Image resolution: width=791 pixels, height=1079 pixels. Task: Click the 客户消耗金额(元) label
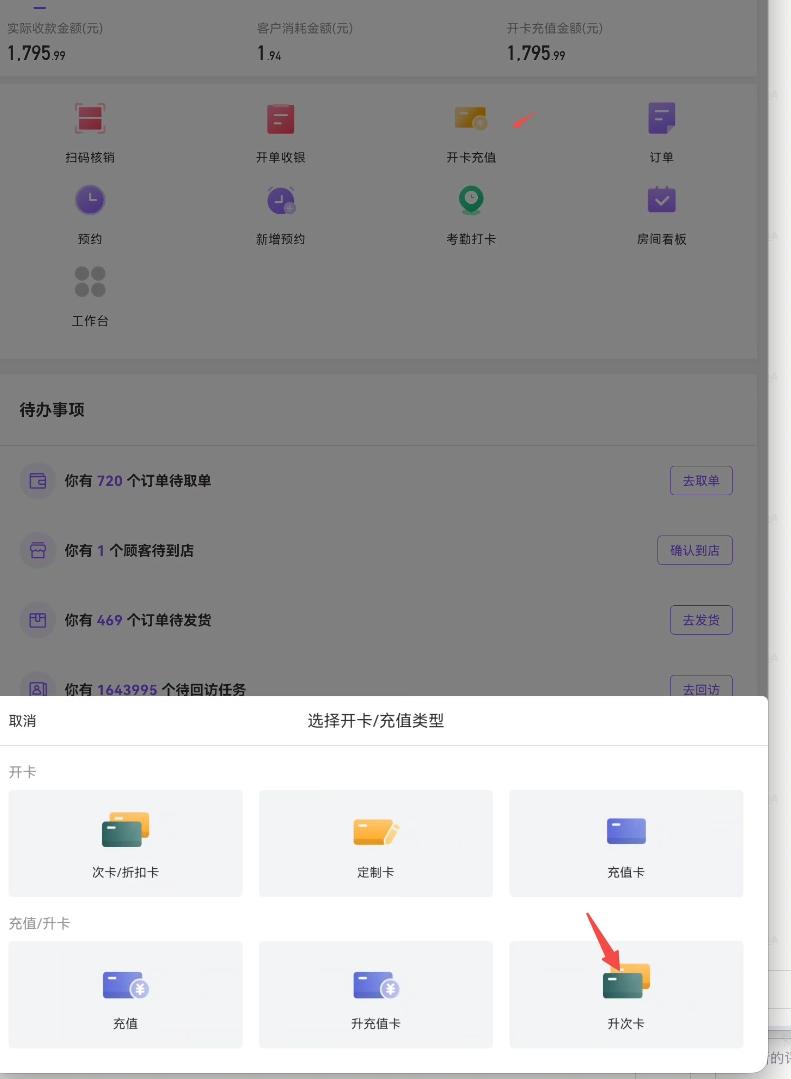pos(304,28)
